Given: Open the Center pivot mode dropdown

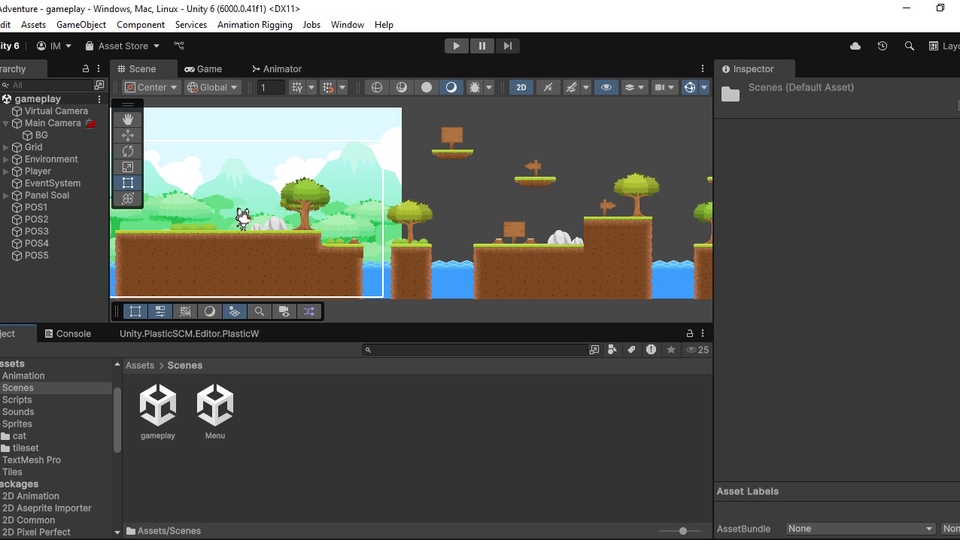Looking at the screenshot, I should pos(151,88).
